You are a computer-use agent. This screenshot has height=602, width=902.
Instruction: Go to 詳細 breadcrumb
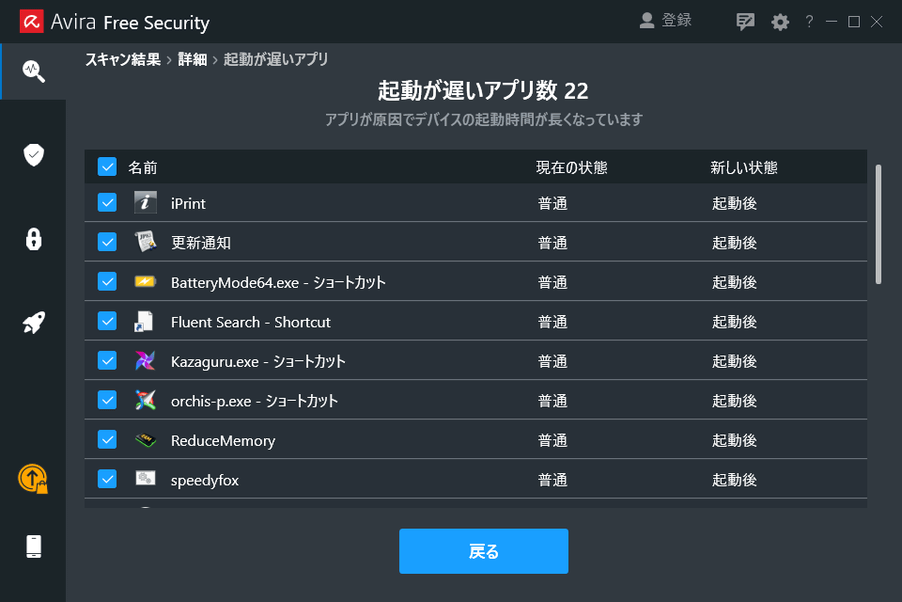(x=192, y=59)
